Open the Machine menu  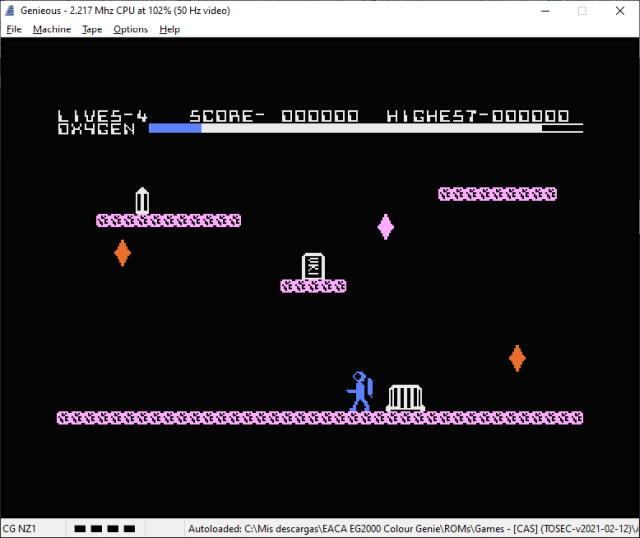52,29
